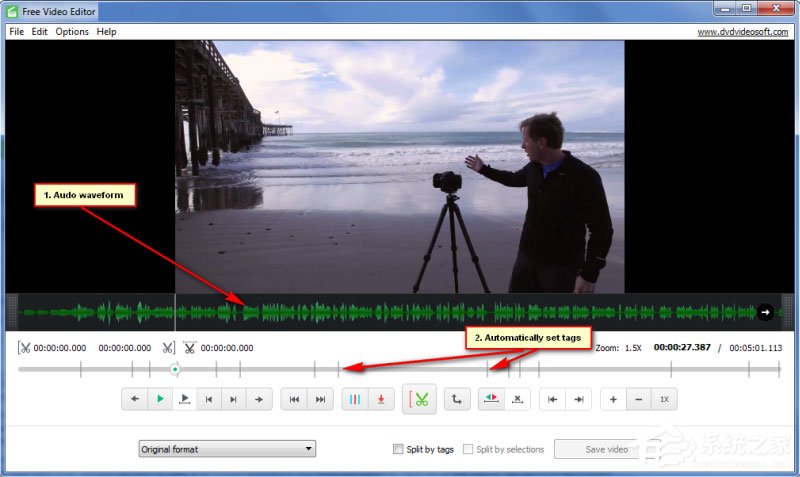Click the green audio waveform strip
800x477 pixels.
click(x=400, y=312)
